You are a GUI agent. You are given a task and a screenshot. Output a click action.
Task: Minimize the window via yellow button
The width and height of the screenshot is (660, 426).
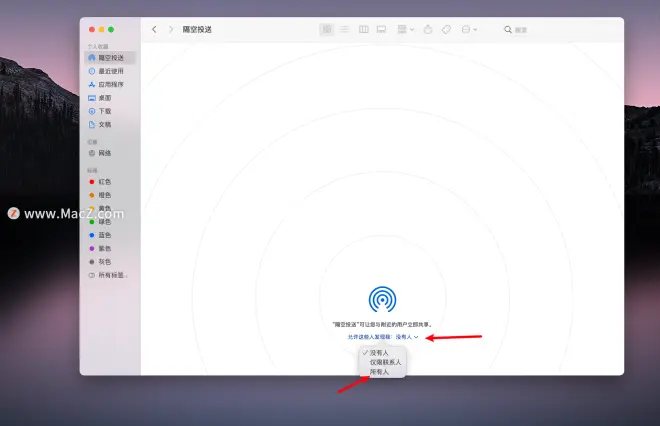[x=101, y=29]
